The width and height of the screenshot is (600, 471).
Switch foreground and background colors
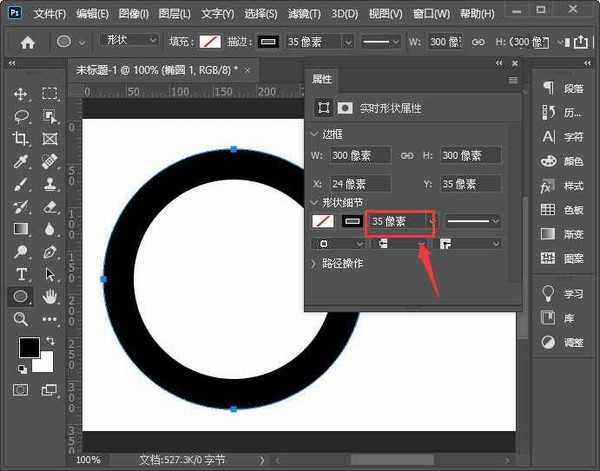click(x=50, y=340)
